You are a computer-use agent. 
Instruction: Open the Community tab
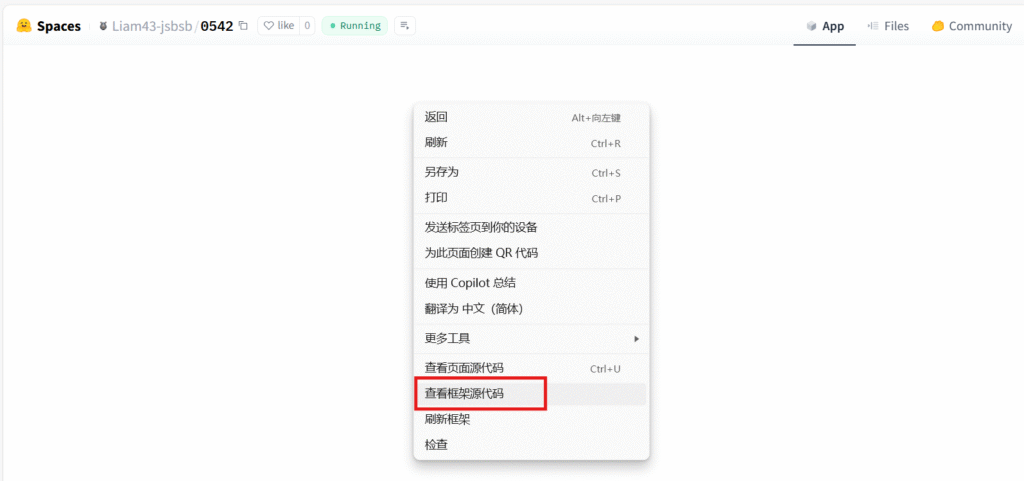pyautogui.click(x=971, y=26)
